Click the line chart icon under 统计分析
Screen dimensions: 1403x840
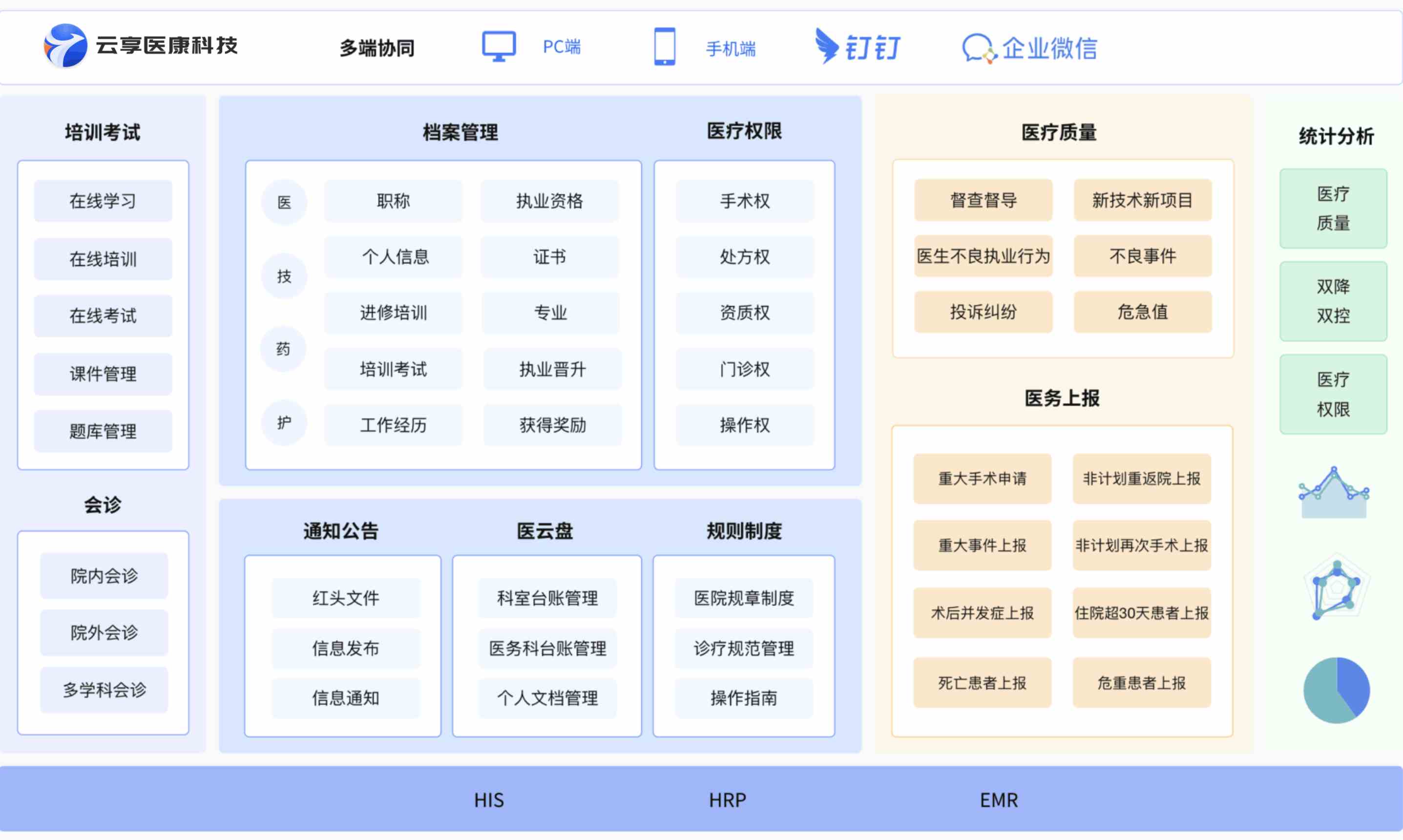coord(1334,491)
